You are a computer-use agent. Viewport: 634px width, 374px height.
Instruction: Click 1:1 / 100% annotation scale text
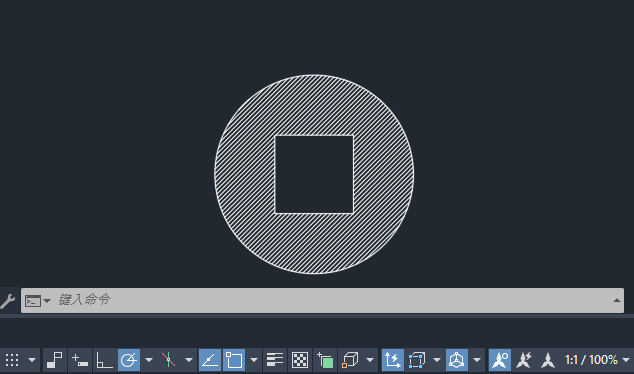point(591,360)
